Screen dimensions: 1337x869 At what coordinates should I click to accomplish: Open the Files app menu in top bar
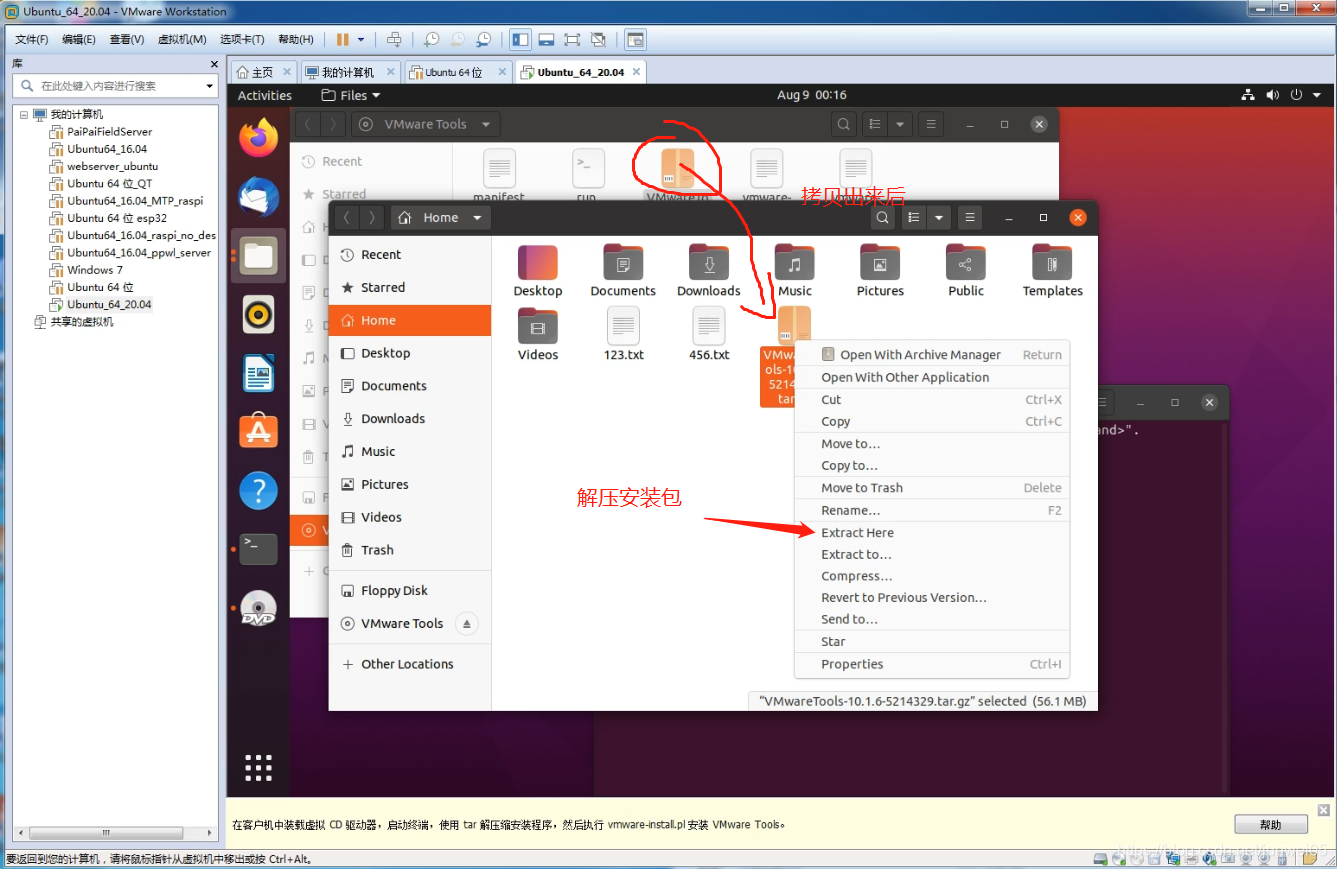tap(351, 96)
